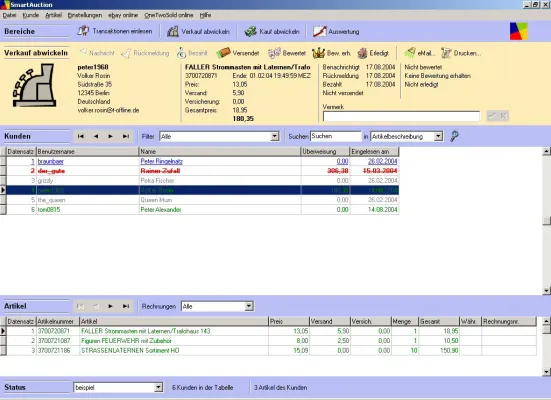The image size is (551, 400).
Task: Open the Kunde menu
Action: (x=31, y=15)
